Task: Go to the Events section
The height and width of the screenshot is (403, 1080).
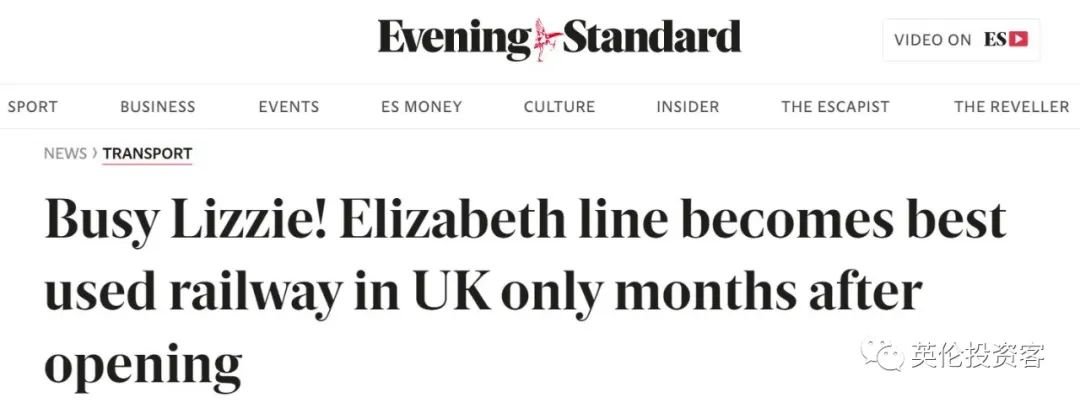Action: click(x=289, y=107)
